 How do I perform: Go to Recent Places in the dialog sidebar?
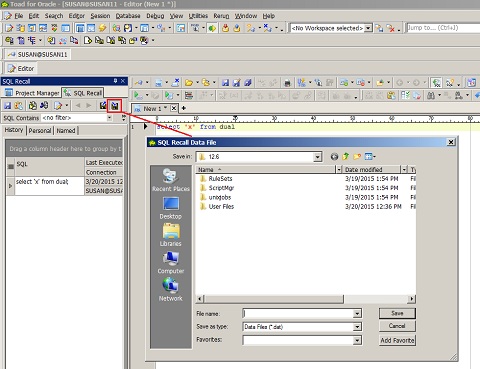tap(171, 180)
